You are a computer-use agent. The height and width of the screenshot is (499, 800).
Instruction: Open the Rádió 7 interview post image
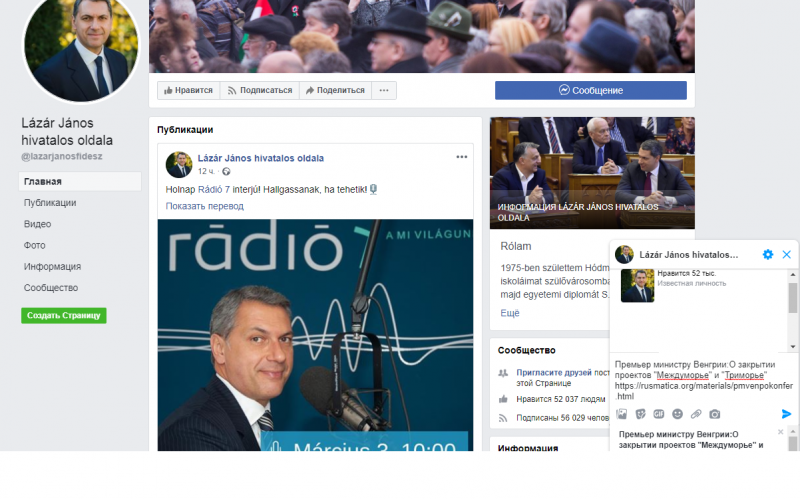(315, 335)
